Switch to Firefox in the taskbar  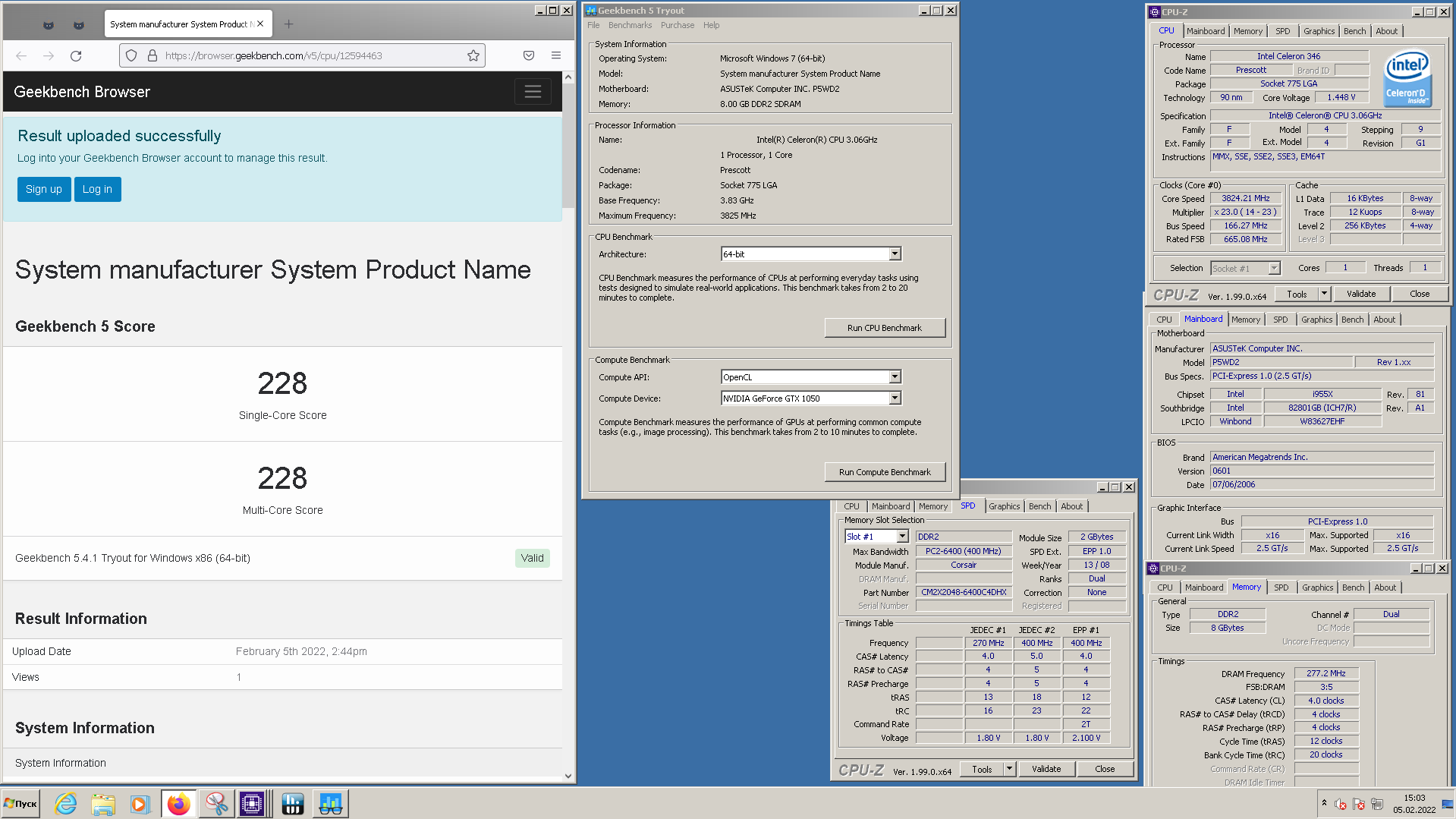(179, 804)
